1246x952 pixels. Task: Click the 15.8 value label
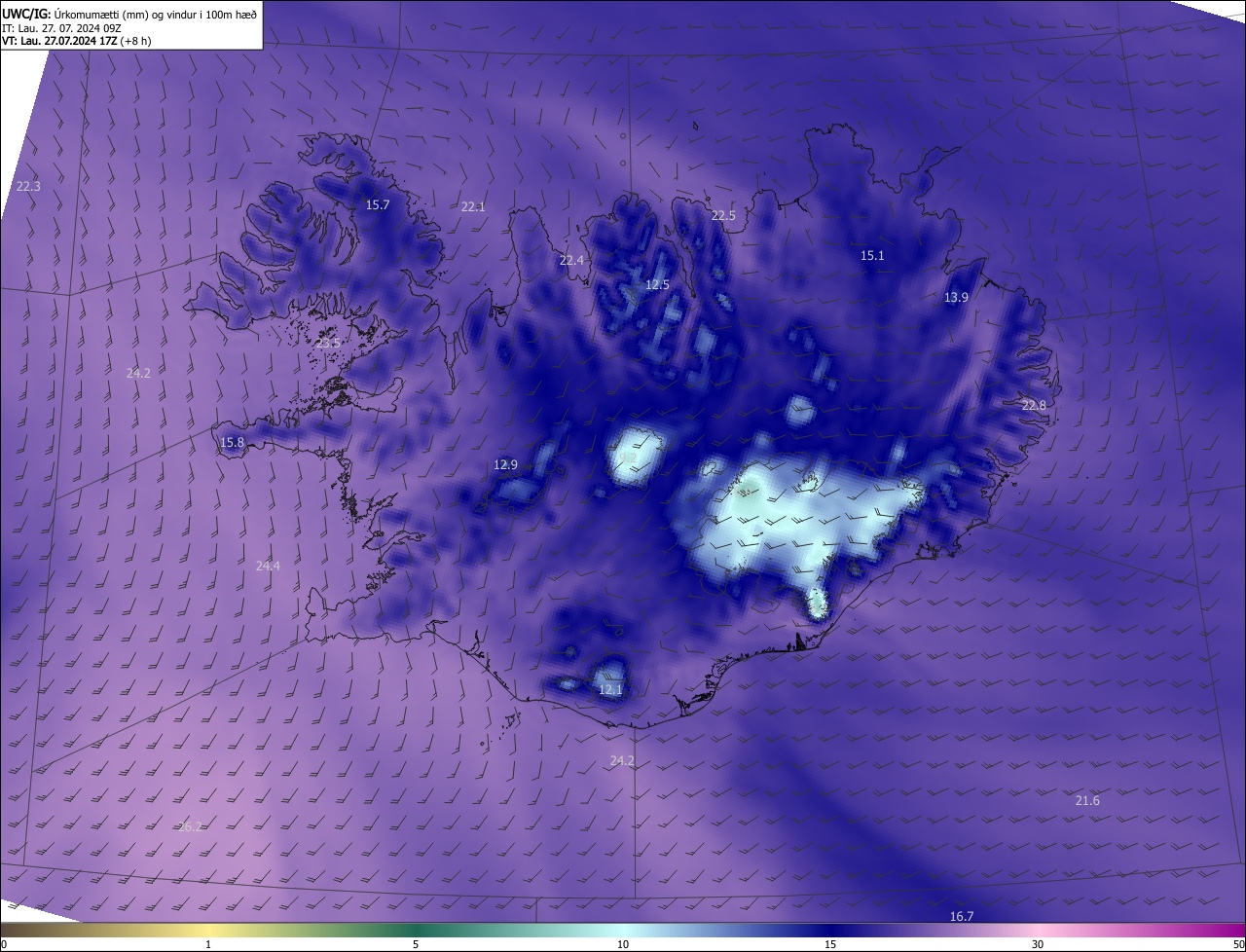pyautogui.click(x=232, y=442)
